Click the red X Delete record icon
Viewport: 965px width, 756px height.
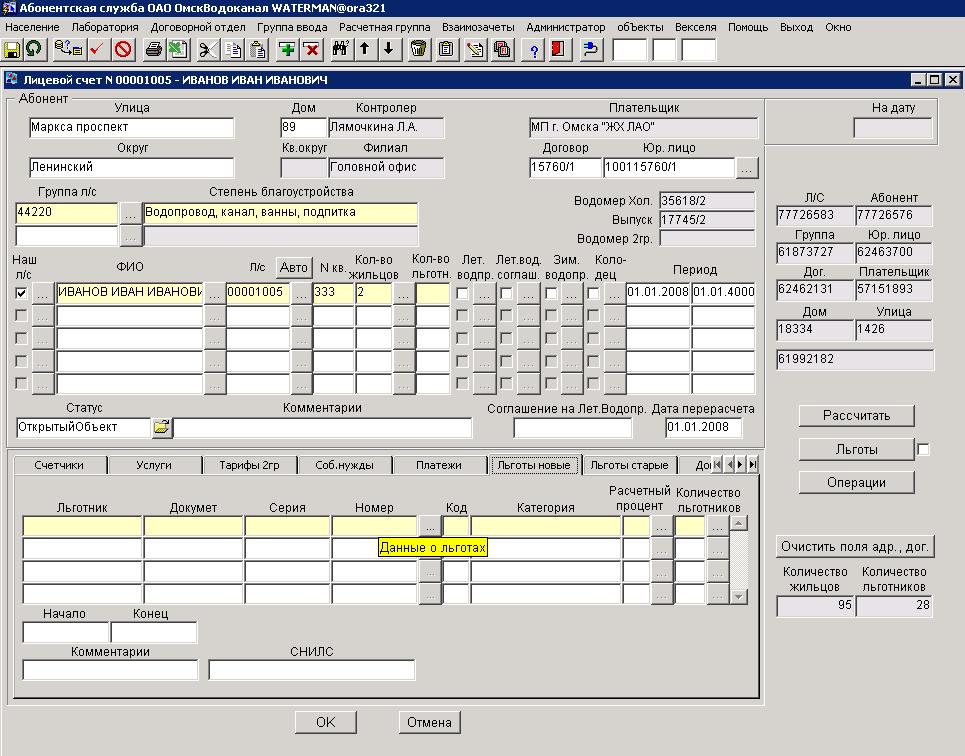tap(311, 49)
